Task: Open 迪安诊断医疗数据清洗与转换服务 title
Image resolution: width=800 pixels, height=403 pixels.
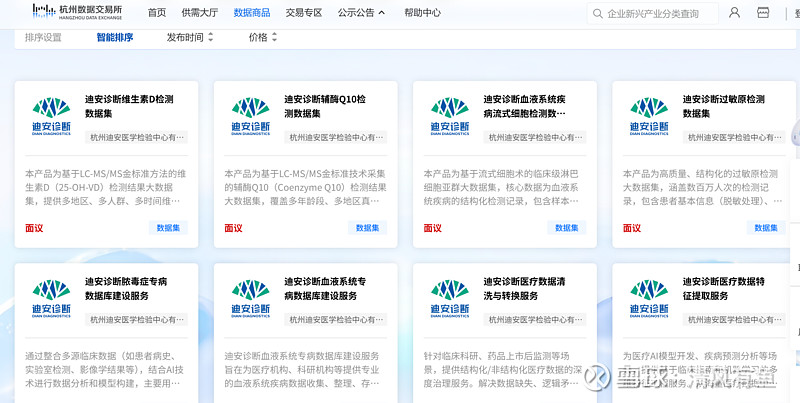Action: (x=524, y=288)
